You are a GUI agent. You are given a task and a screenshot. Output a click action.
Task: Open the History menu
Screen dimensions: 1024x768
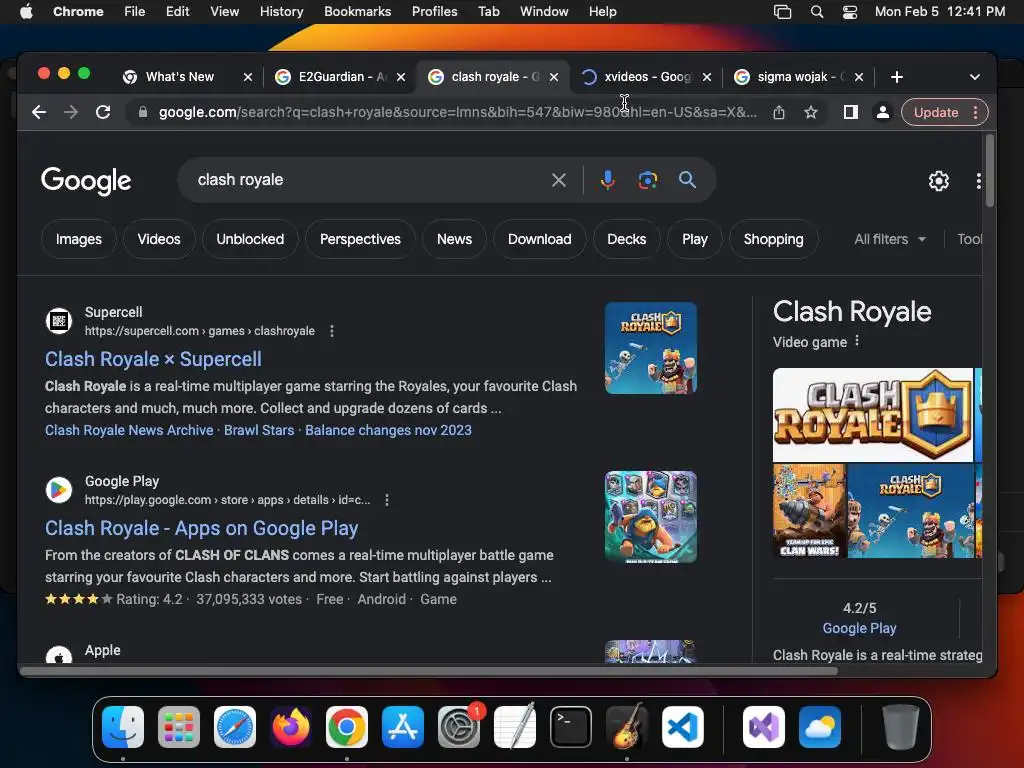pos(281,12)
